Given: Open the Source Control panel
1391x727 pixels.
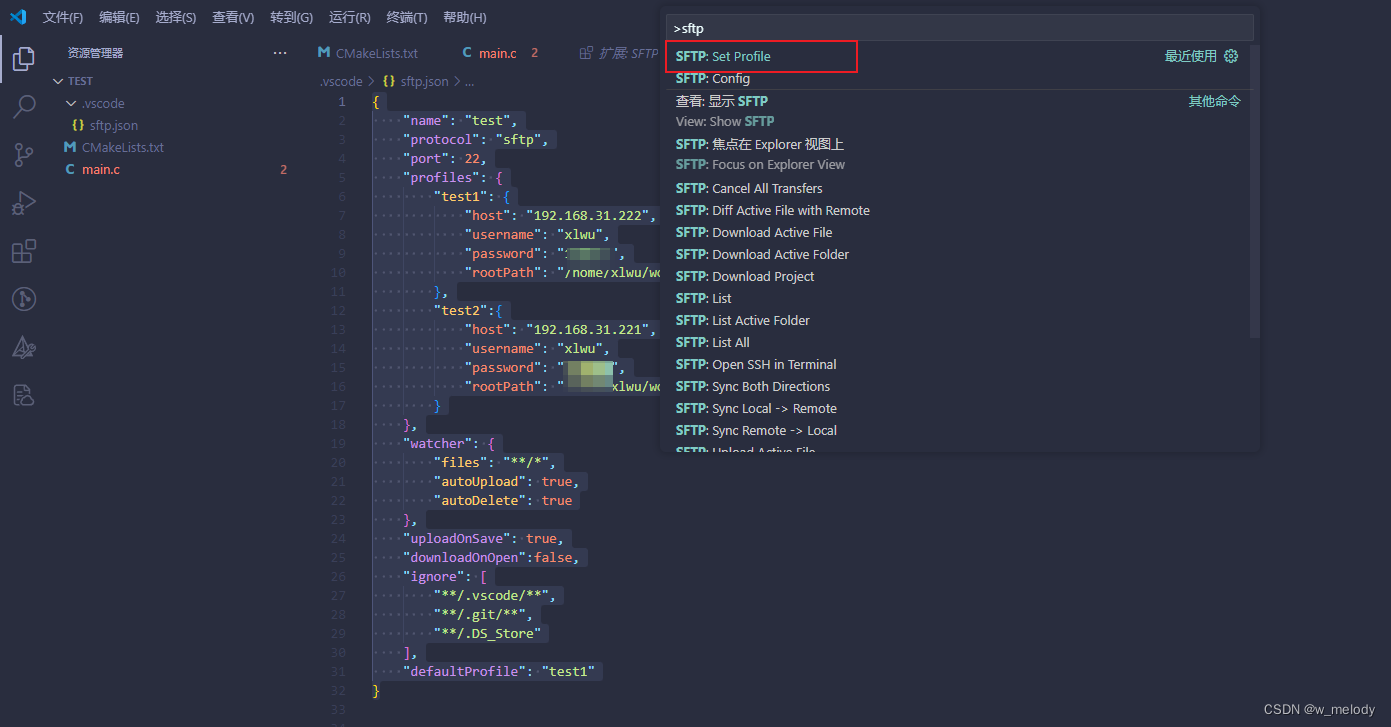Looking at the screenshot, I should pyautogui.click(x=23, y=155).
